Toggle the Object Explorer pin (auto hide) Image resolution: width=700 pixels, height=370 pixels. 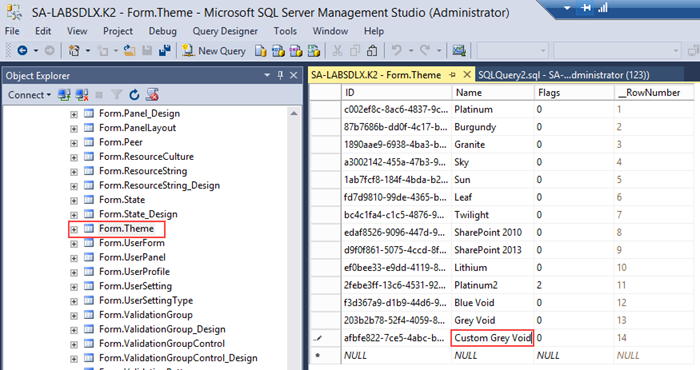(x=280, y=75)
